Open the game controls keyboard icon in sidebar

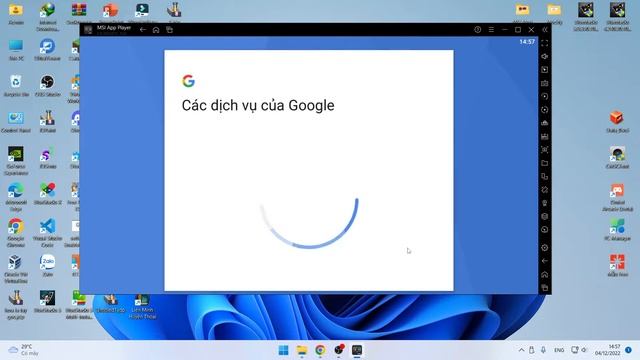(544, 83)
